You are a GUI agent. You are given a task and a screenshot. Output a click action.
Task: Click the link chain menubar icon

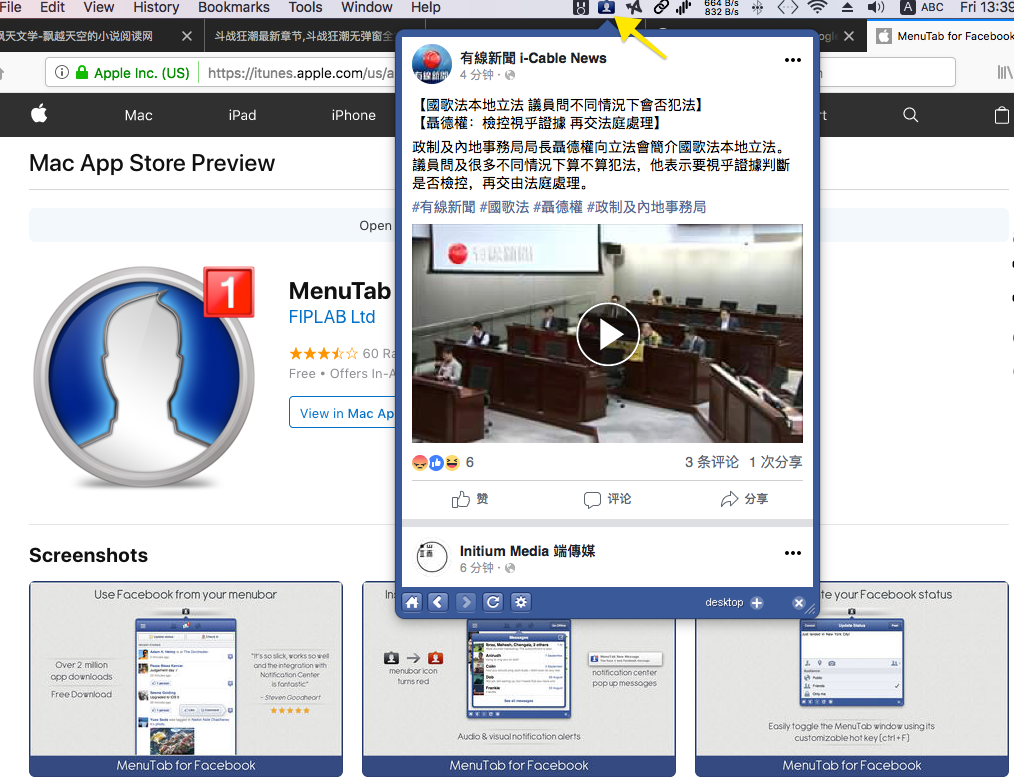coord(660,7)
